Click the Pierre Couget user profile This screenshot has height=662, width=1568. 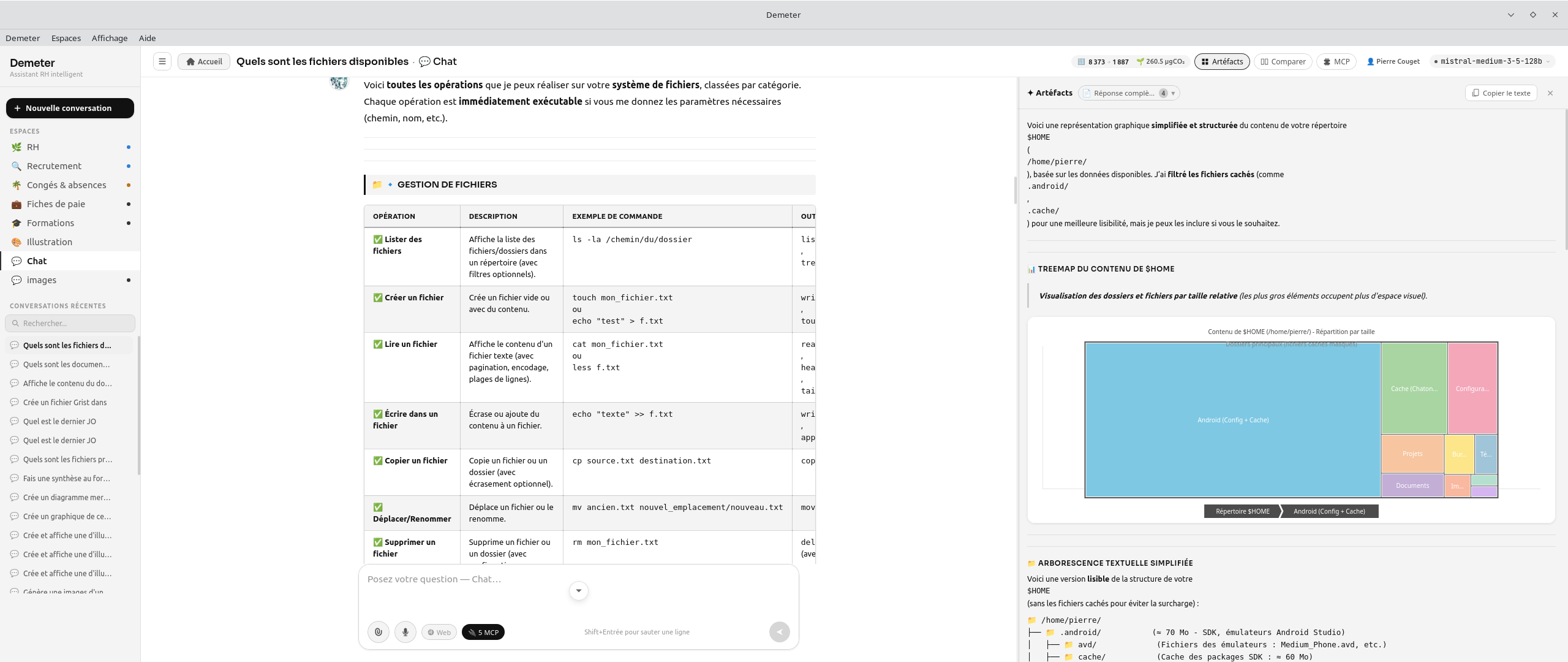1393,61
